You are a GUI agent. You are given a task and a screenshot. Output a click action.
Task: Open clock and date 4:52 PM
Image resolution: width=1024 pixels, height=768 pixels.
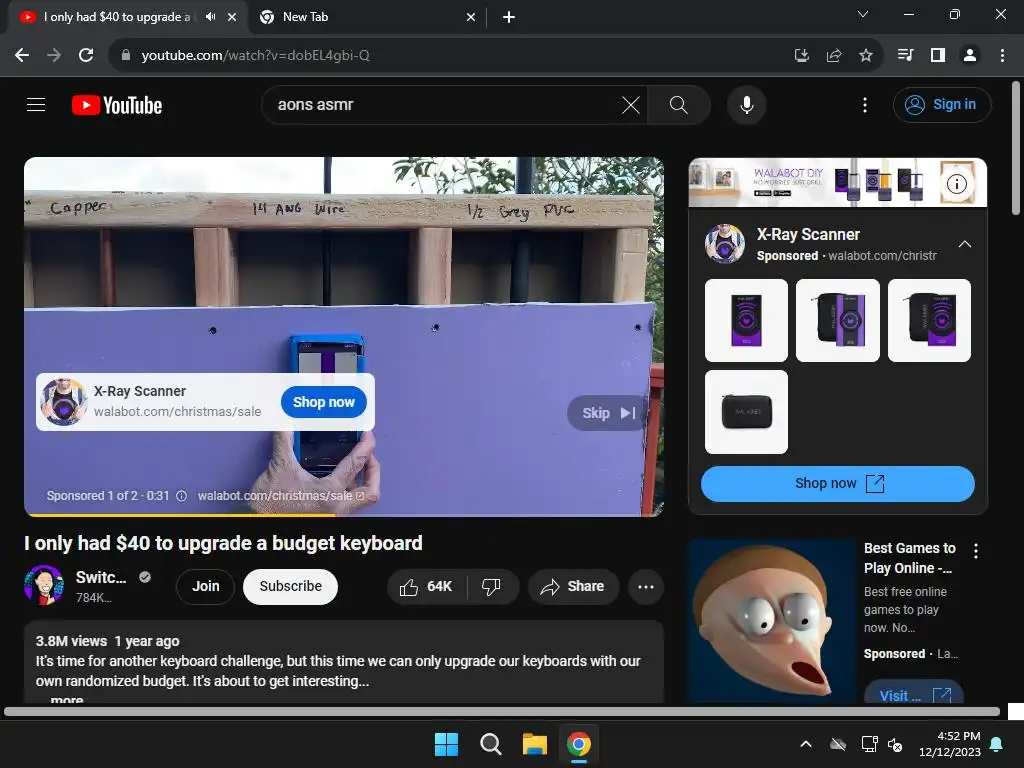tap(950, 744)
